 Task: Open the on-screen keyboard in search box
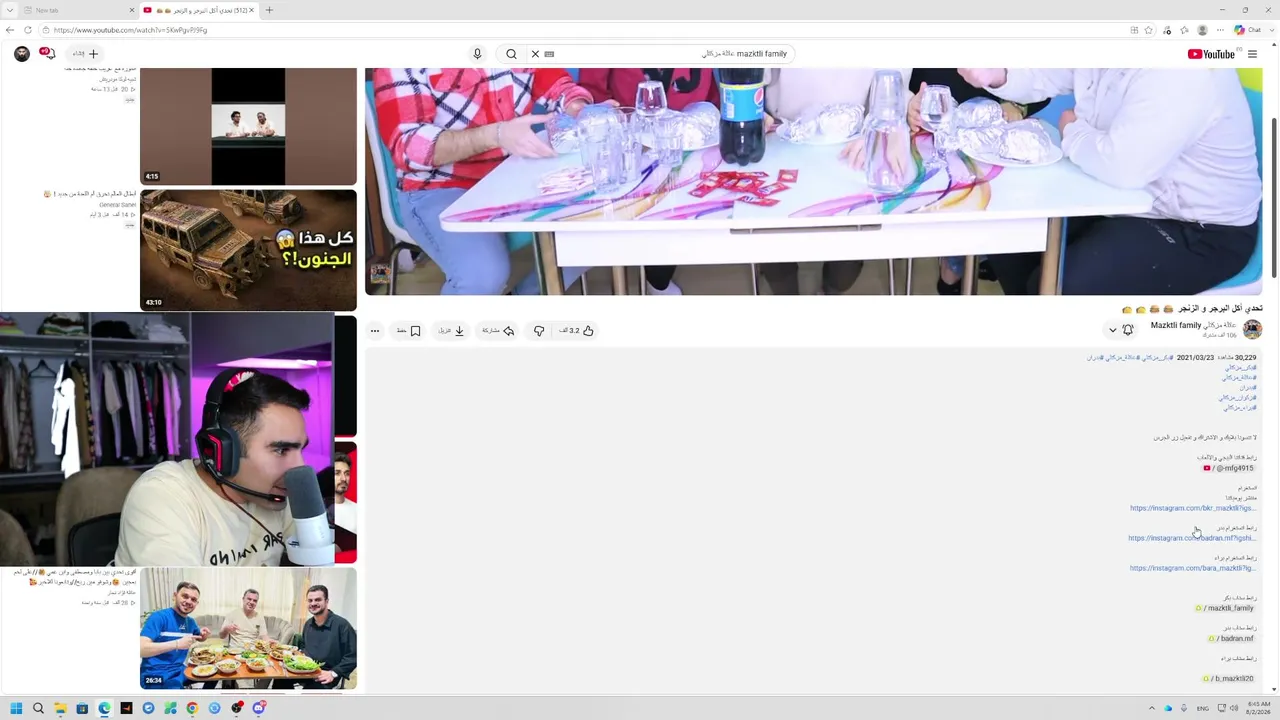[549, 54]
